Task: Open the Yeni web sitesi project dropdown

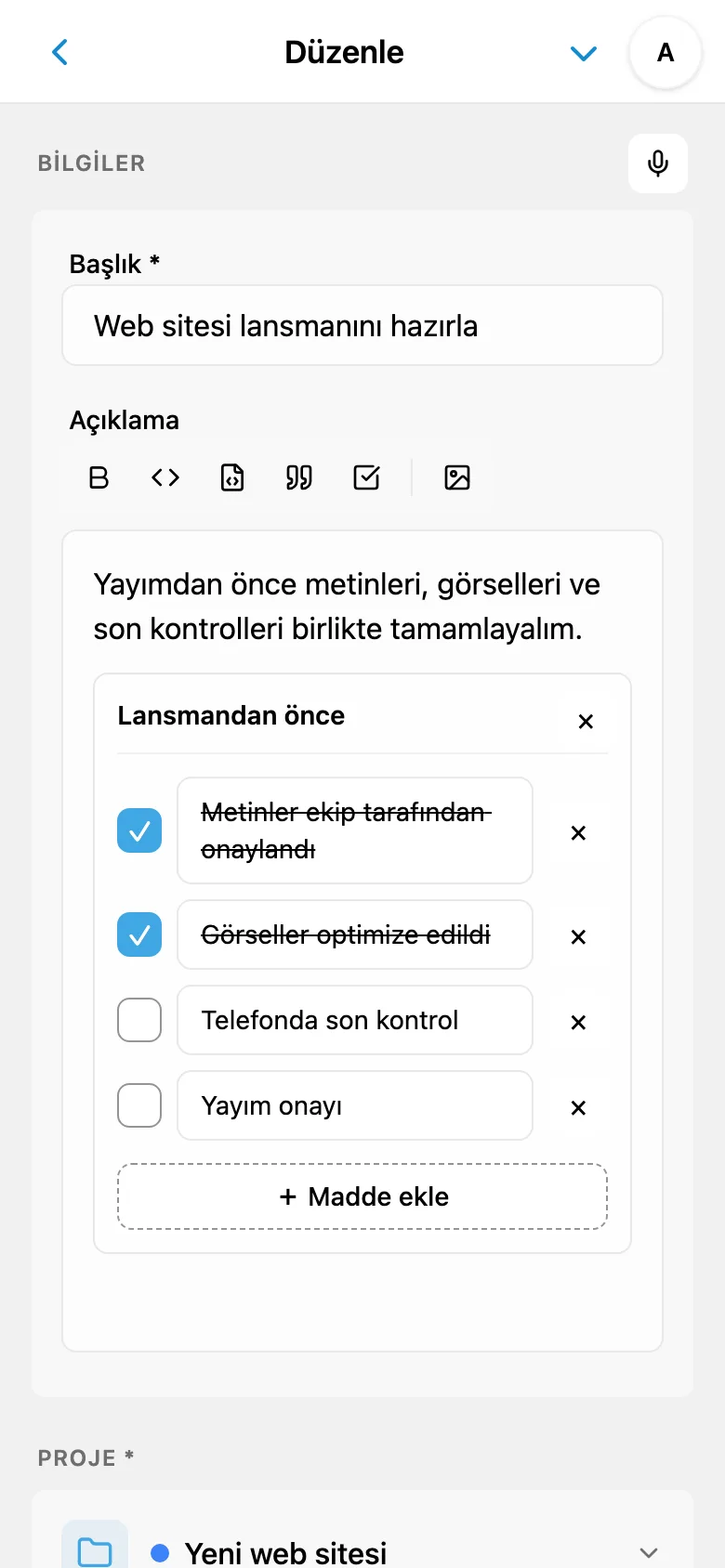Action: coord(362,1542)
